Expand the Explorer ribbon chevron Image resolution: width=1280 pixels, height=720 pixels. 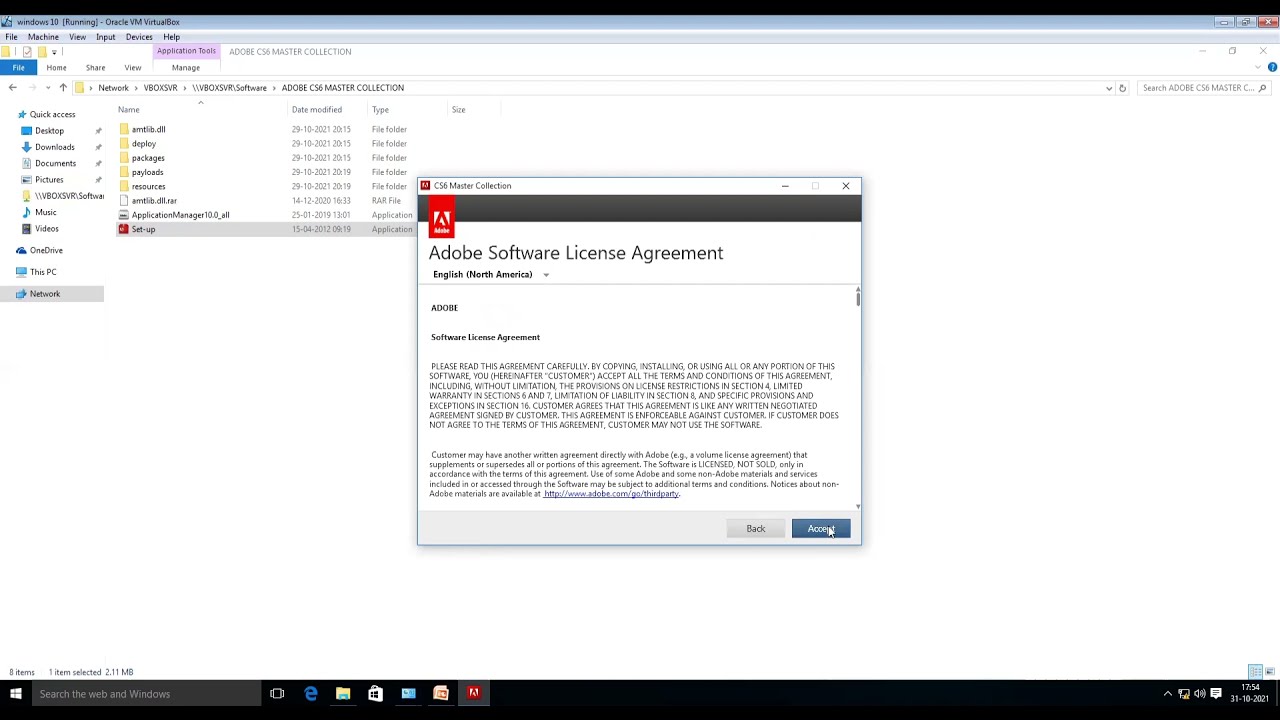(1258, 67)
